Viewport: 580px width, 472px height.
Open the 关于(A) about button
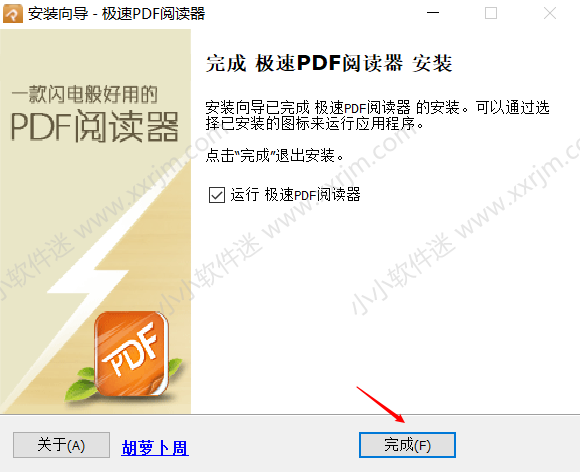pos(61,445)
